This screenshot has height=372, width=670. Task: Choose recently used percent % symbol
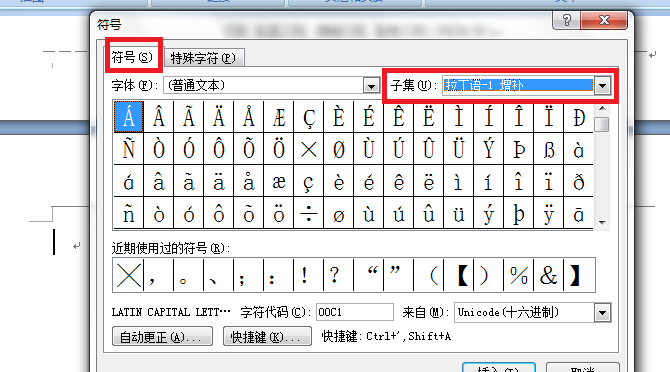[519, 275]
